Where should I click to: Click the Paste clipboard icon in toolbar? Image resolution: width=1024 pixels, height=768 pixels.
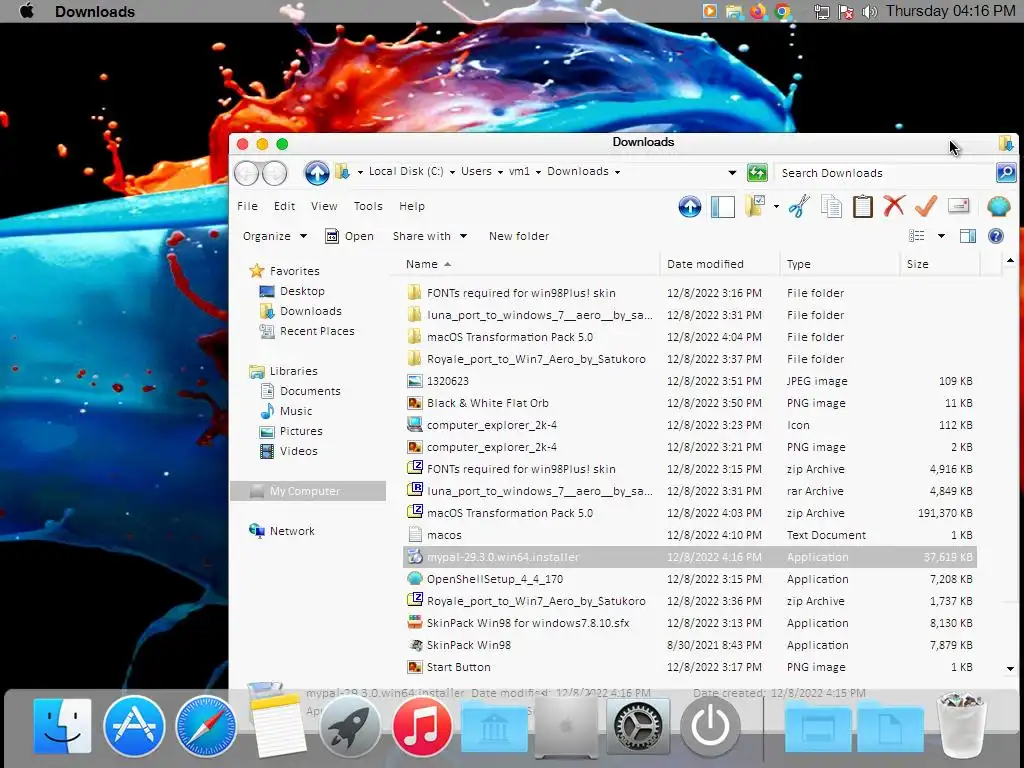(863, 206)
